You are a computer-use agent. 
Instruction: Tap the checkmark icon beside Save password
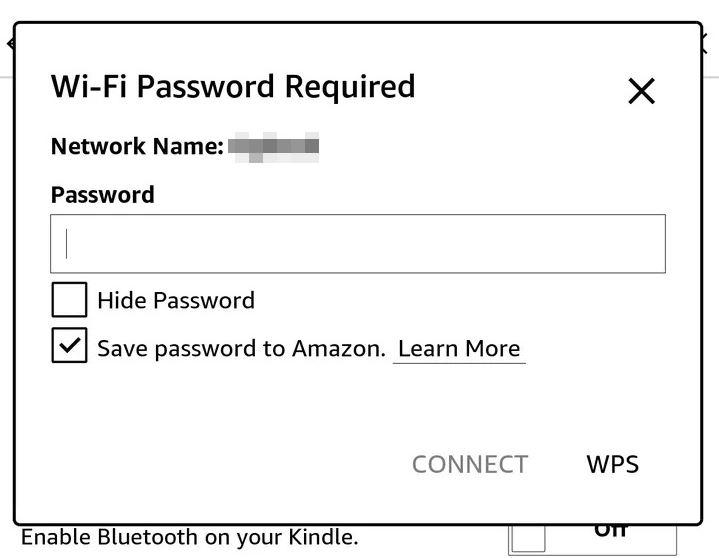click(x=69, y=347)
